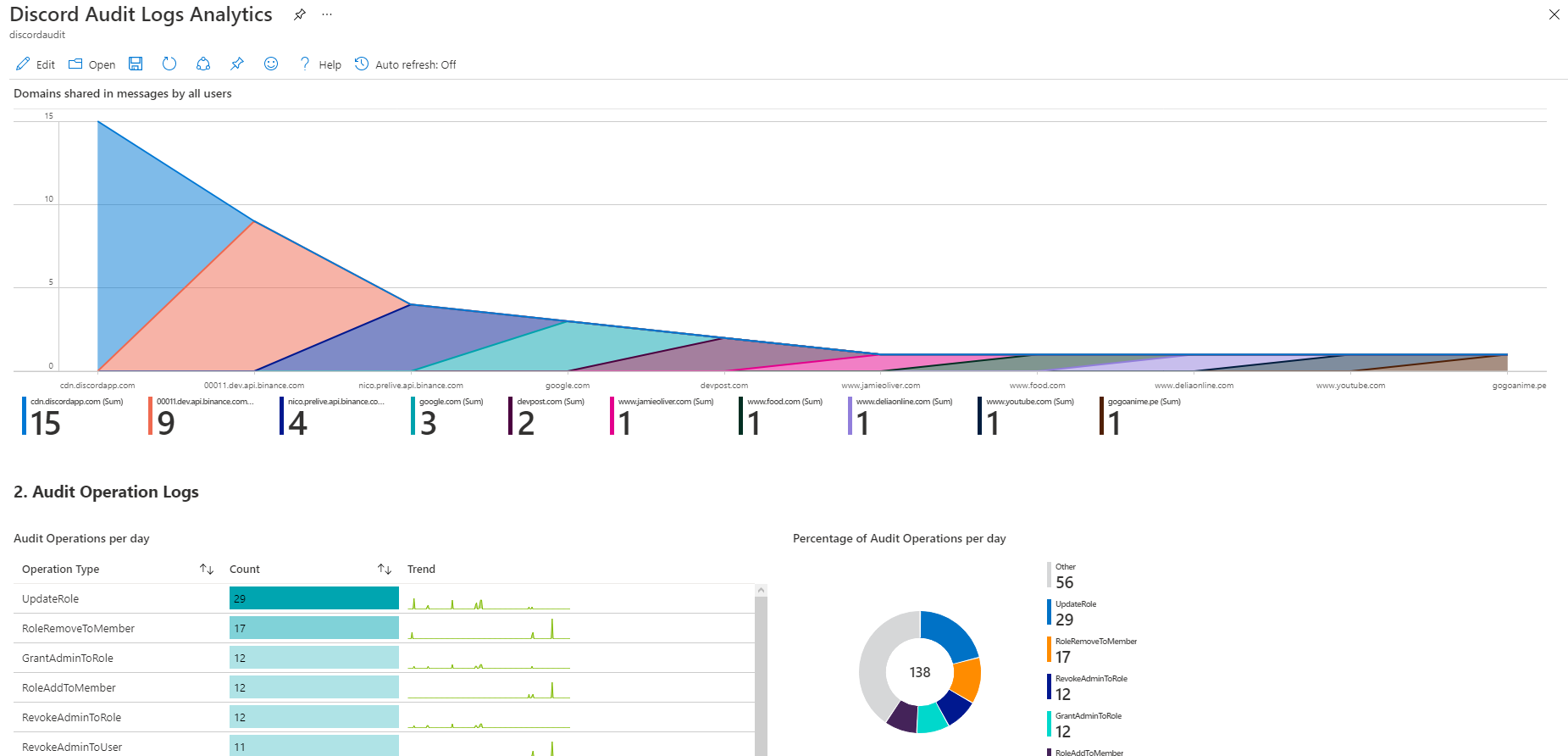Click the Other 56 donut legend entry
Screen dimensions: 1568x756
click(1062, 575)
